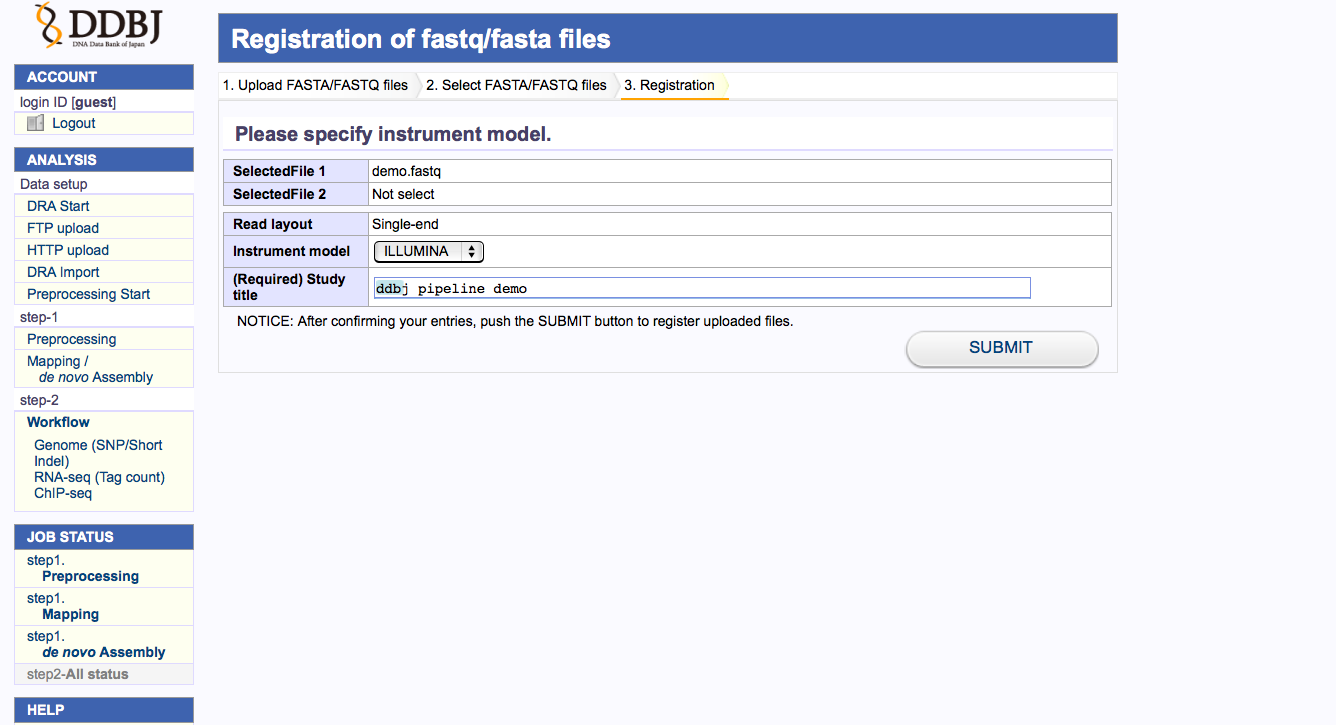Viewport: 1336px width, 725px height.
Task: Navigate to DRA Import
Action: (x=63, y=272)
